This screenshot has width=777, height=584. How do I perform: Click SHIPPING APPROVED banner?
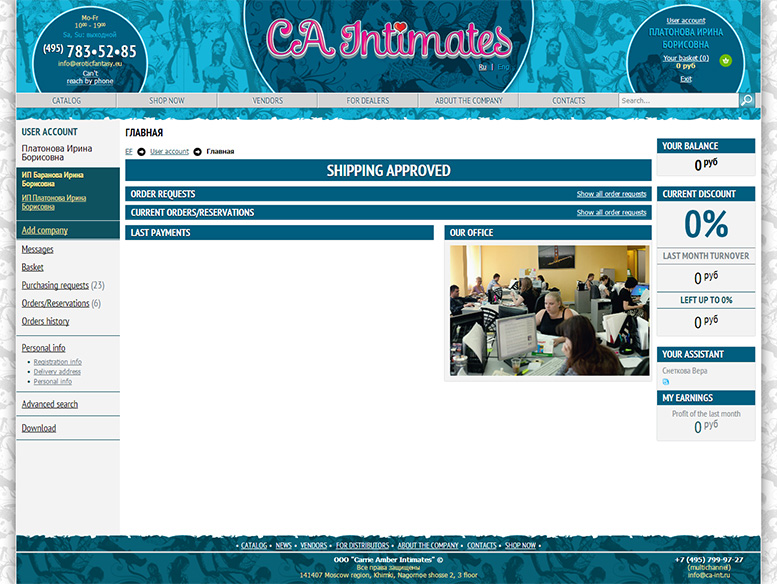click(388, 170)
